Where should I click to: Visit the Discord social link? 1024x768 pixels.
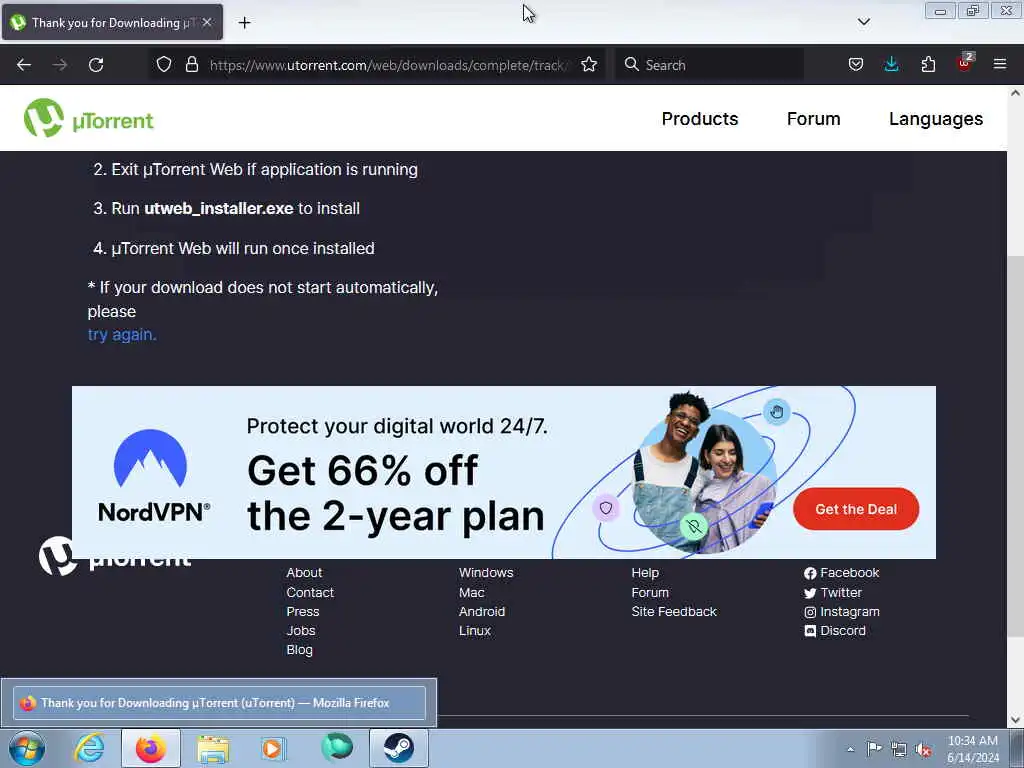835,631
